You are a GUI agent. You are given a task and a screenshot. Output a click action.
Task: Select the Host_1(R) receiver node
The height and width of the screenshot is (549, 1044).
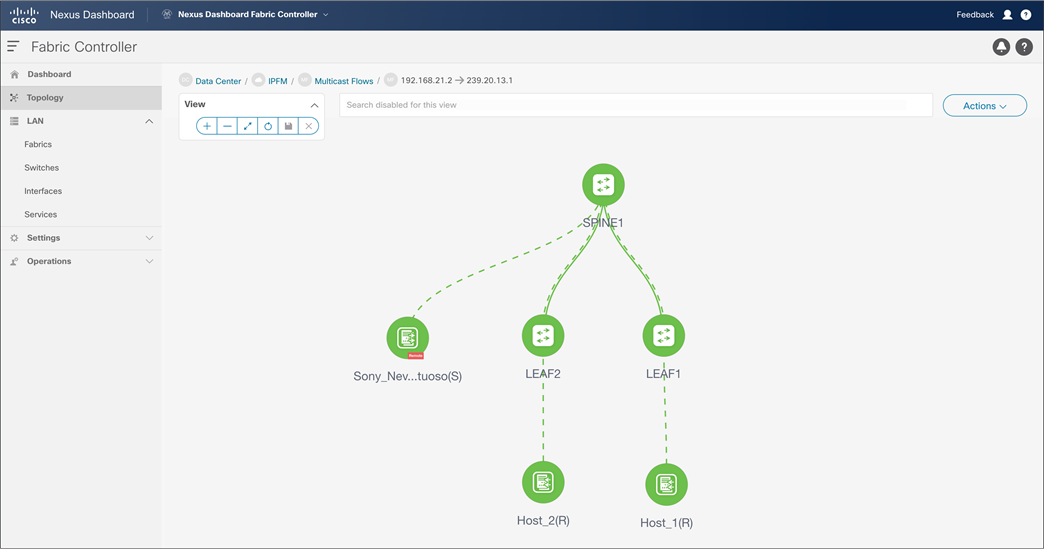[666, 484]
